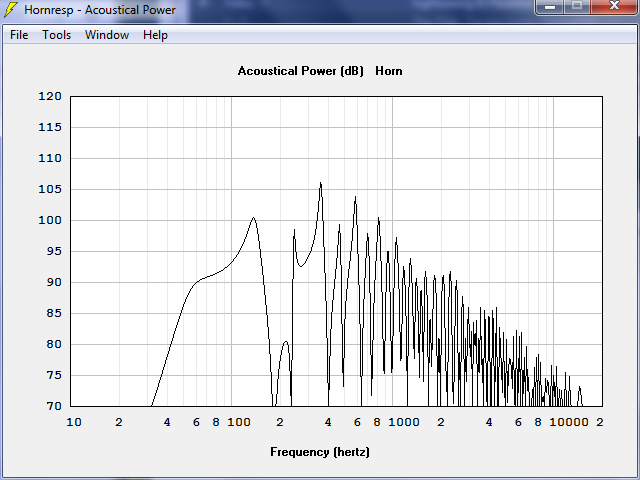
Task: Click the 85 dB y-axis label
Action: pyautogui.click(x=54, y=313)
